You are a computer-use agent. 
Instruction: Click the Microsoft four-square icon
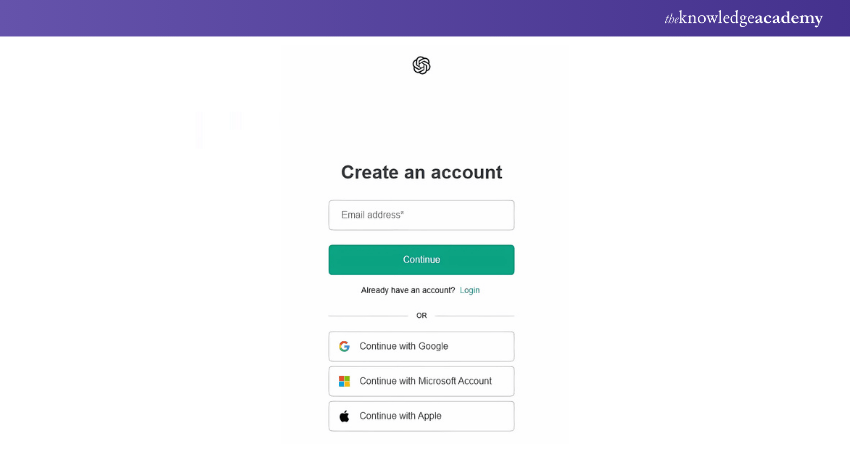coord(344,381)
